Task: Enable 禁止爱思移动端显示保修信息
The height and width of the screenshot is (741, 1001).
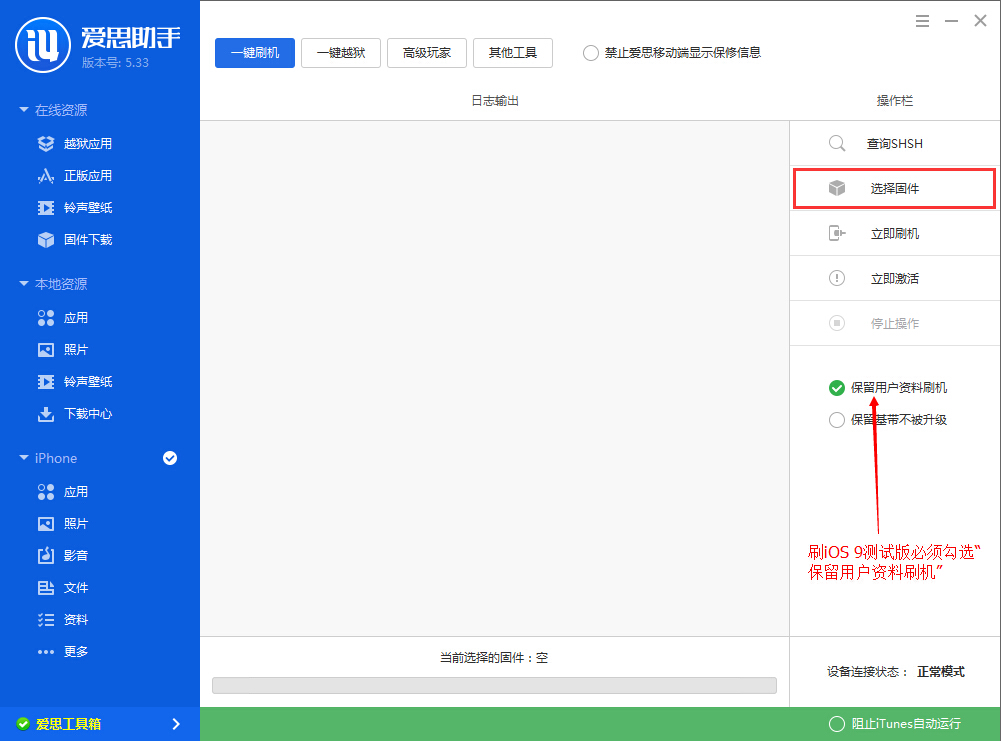Action: 590,55
